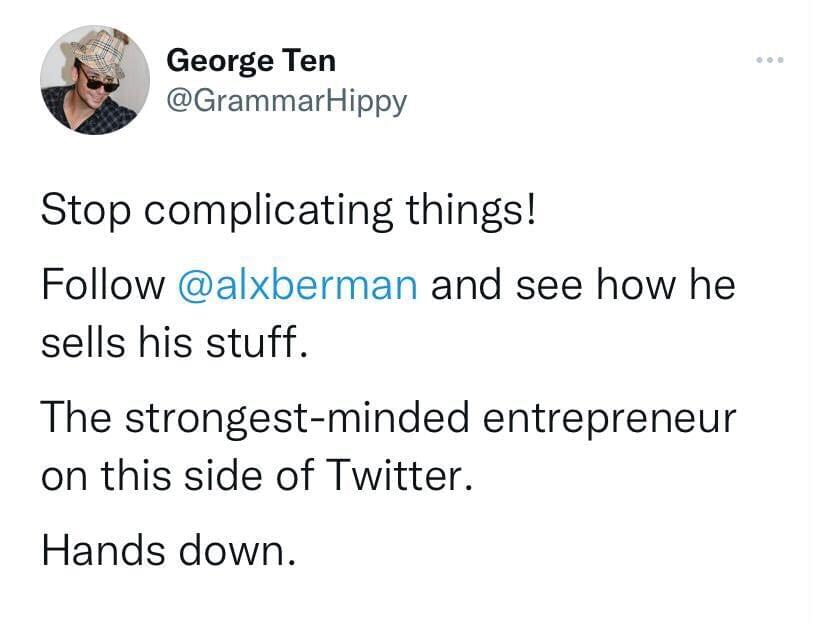Viewport: 814px width, 623px height.
Task: Click the word "entrepreneur" in the tweet
Action: coord(609,418)
